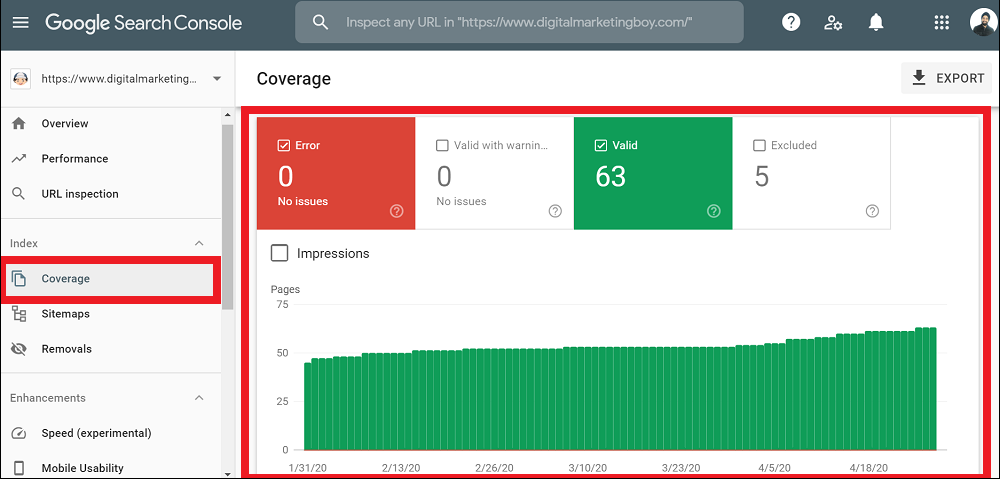
Task: Enable the Impressions checkbox
Action: [279, 253]
